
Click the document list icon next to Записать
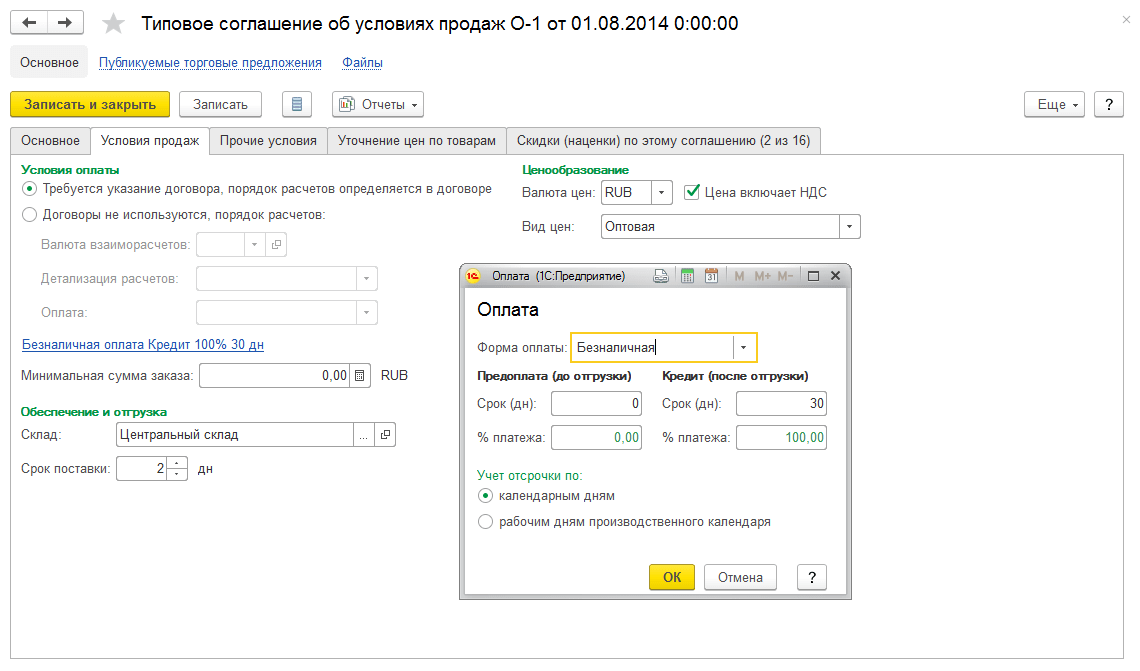tap(297, 104)
